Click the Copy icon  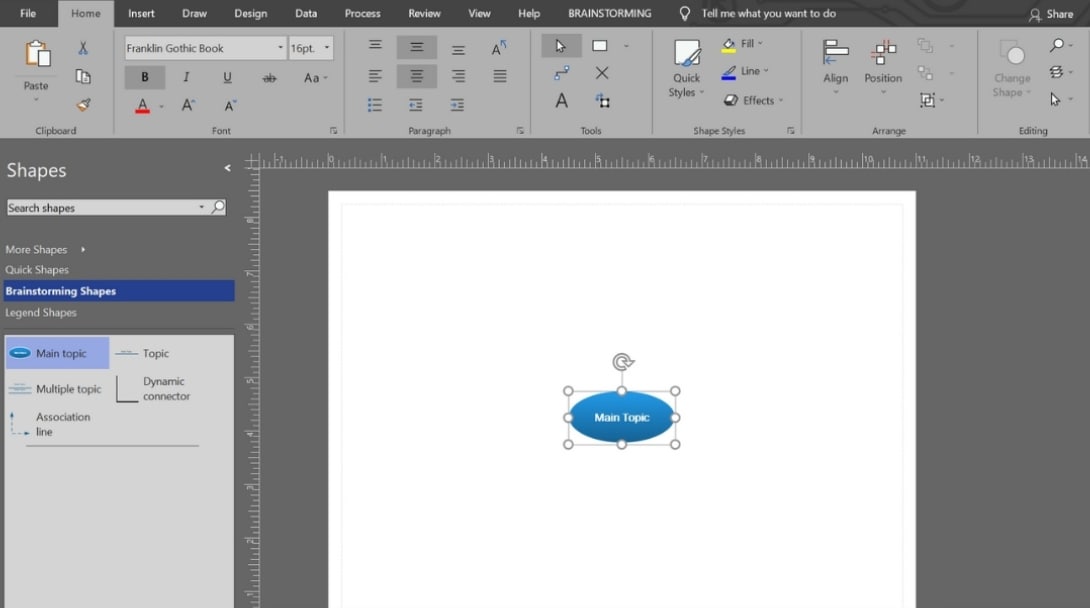(x=83, y=76)
